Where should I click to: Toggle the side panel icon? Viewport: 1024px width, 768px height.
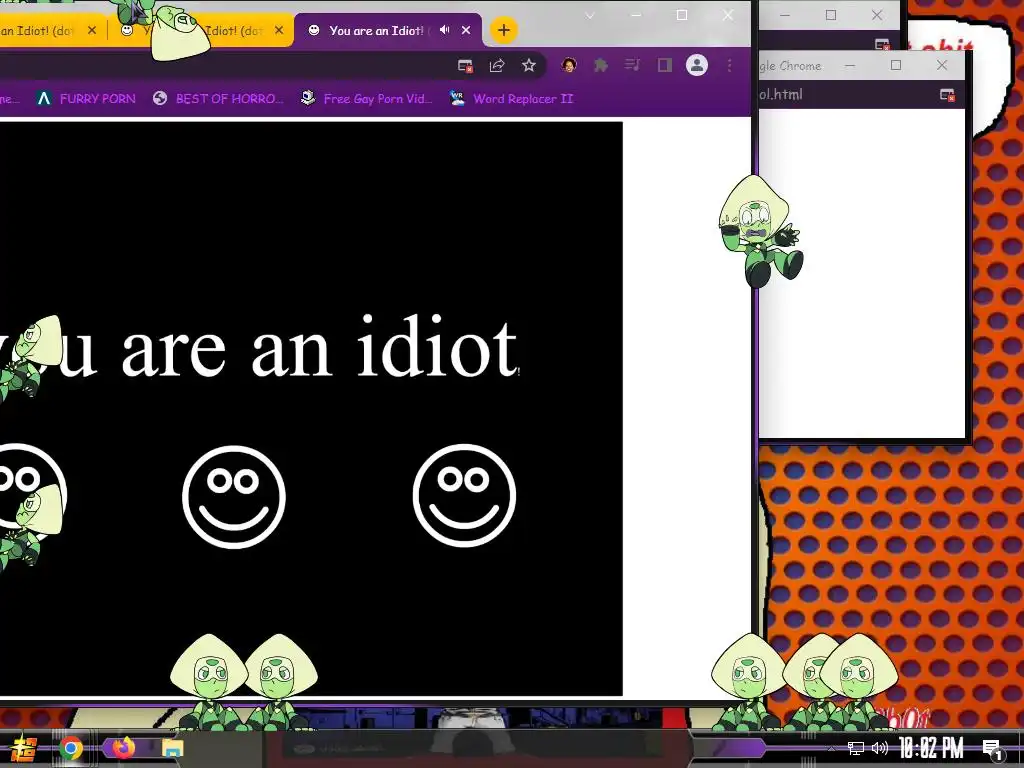click(x=665, y=65)
